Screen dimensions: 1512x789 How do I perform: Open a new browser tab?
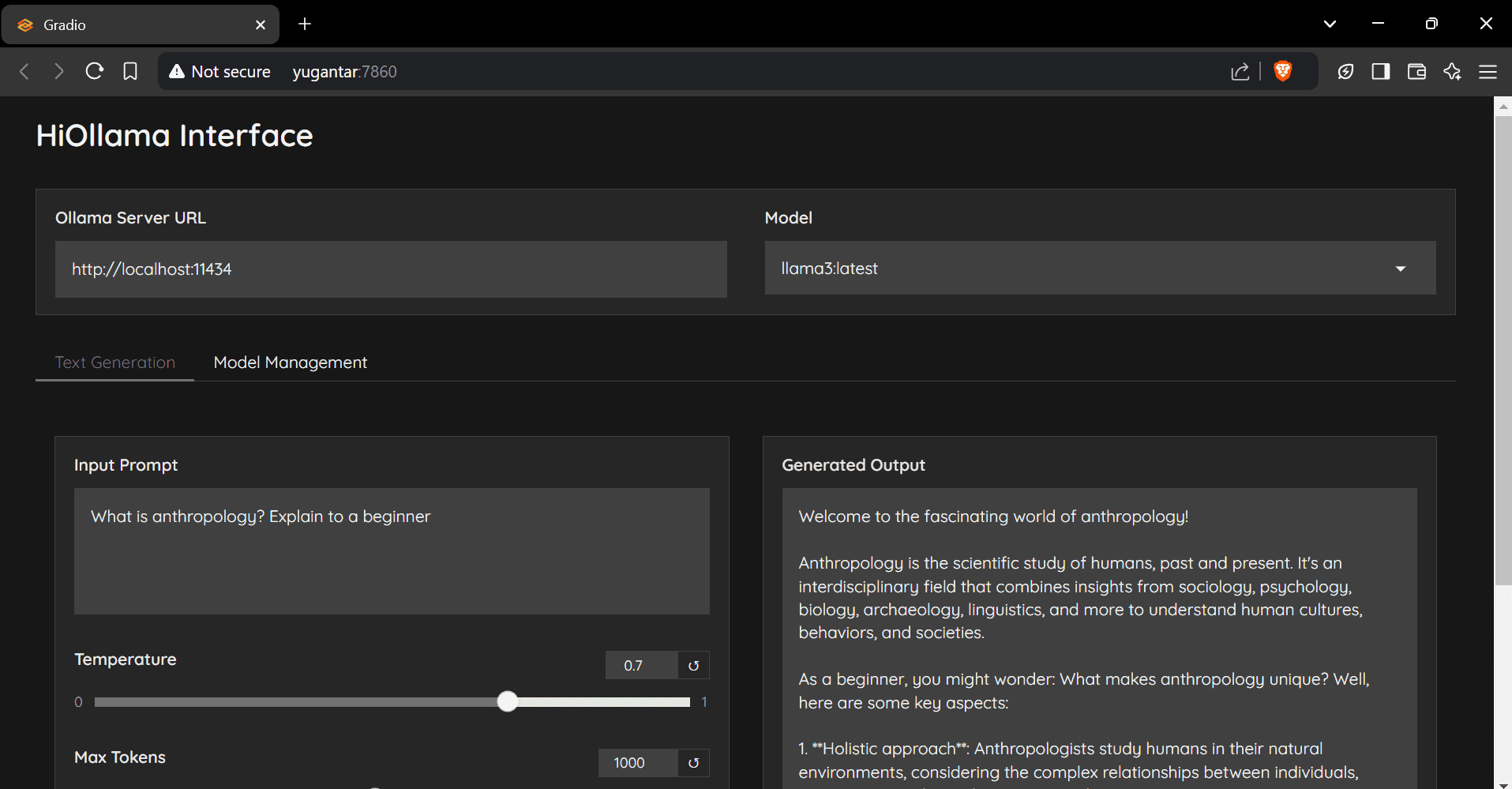305,24
